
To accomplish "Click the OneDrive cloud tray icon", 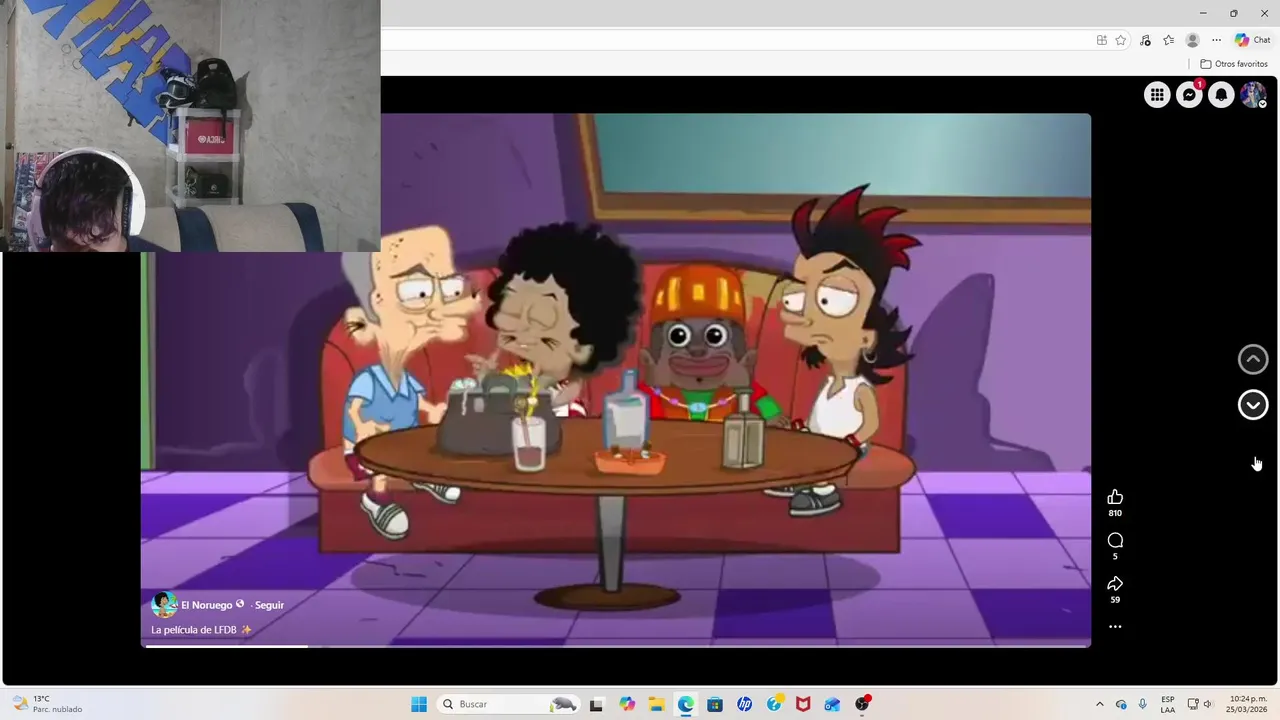I will point(1121,704).
